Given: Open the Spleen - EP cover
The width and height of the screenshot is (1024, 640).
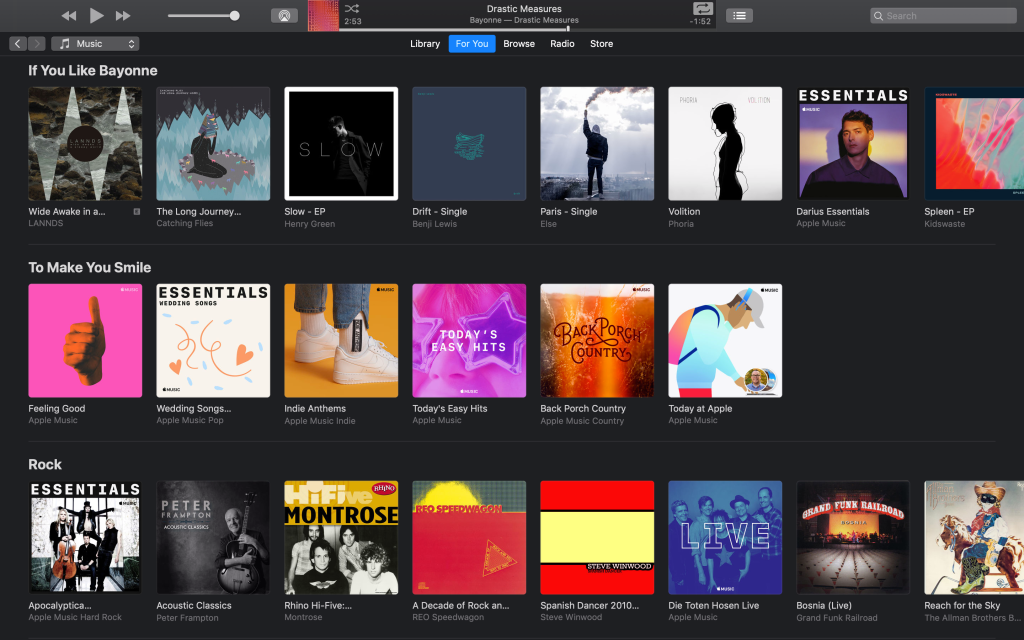Looking at the screenshot, I should pyautogui.click(x=974, y=144).
